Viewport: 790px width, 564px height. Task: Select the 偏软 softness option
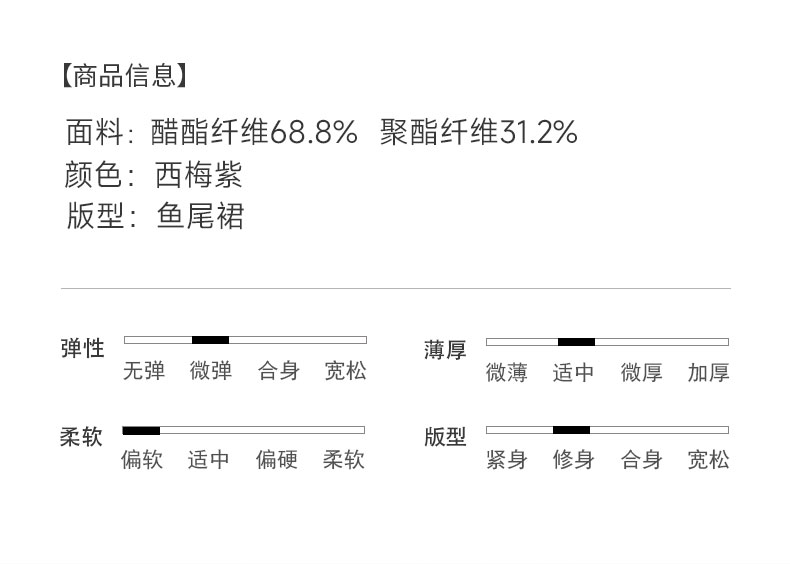(141, 460)
